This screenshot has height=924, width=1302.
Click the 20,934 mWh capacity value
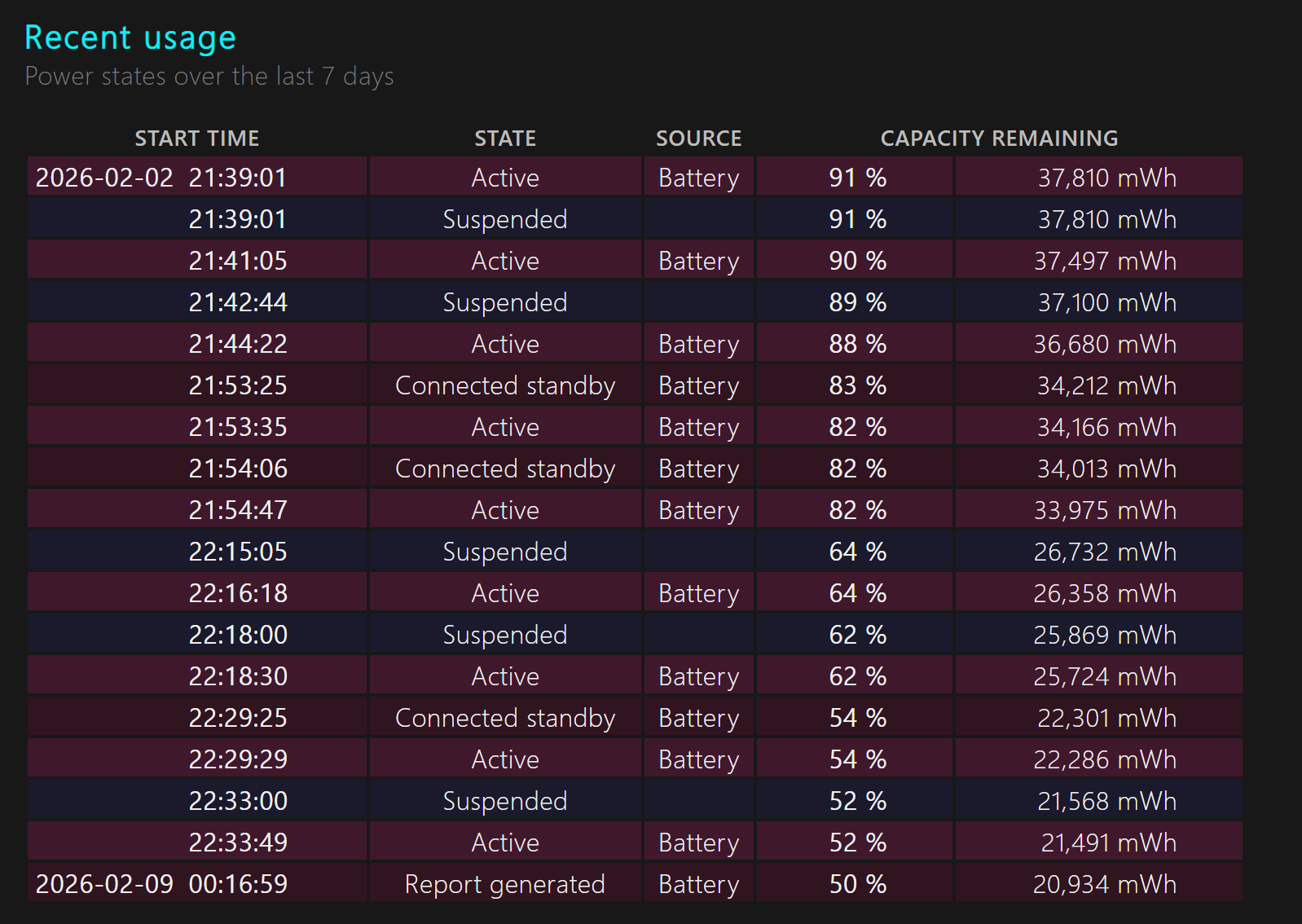point(1105,884)
